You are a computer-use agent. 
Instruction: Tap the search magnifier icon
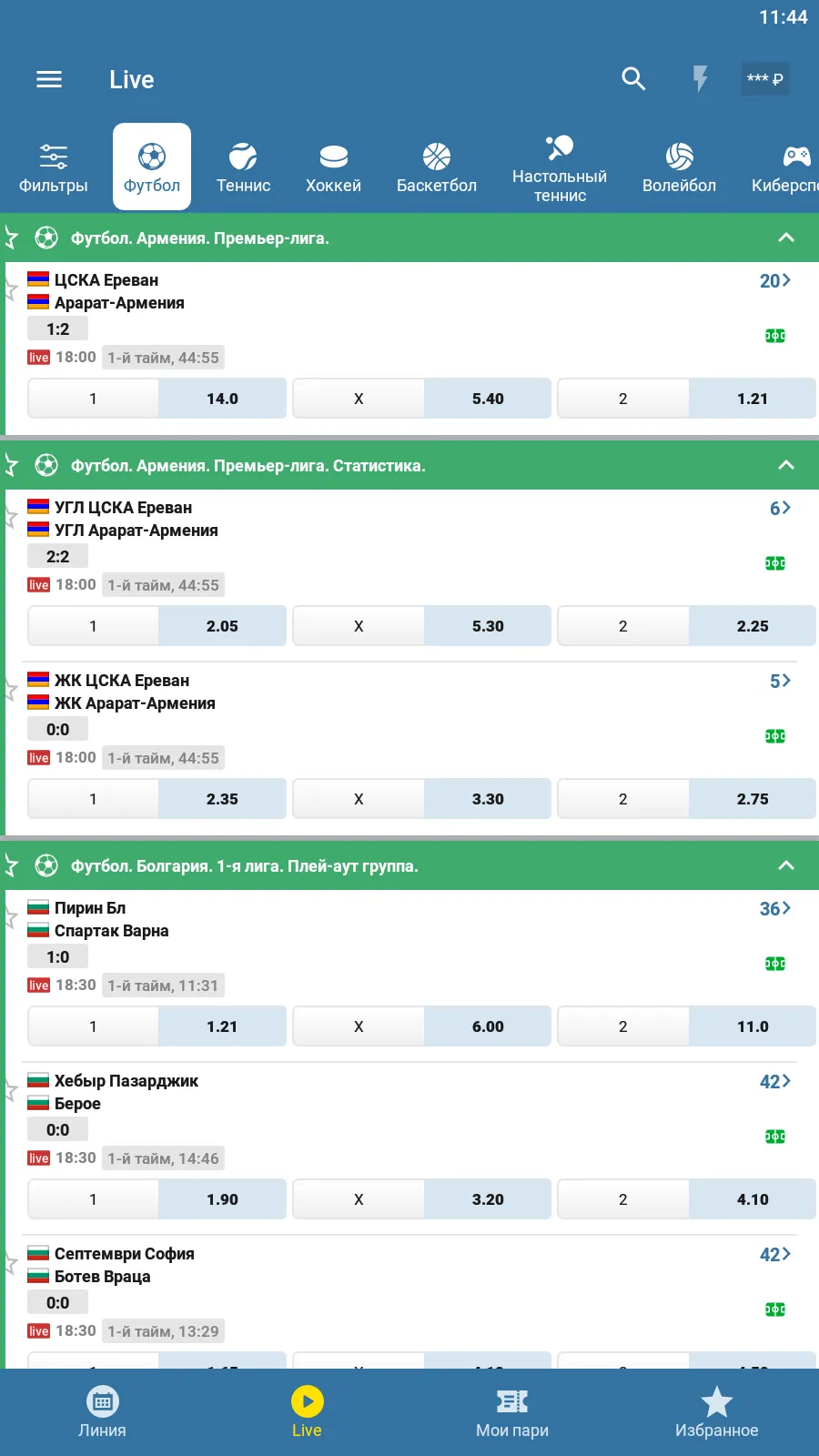[633, 79]
